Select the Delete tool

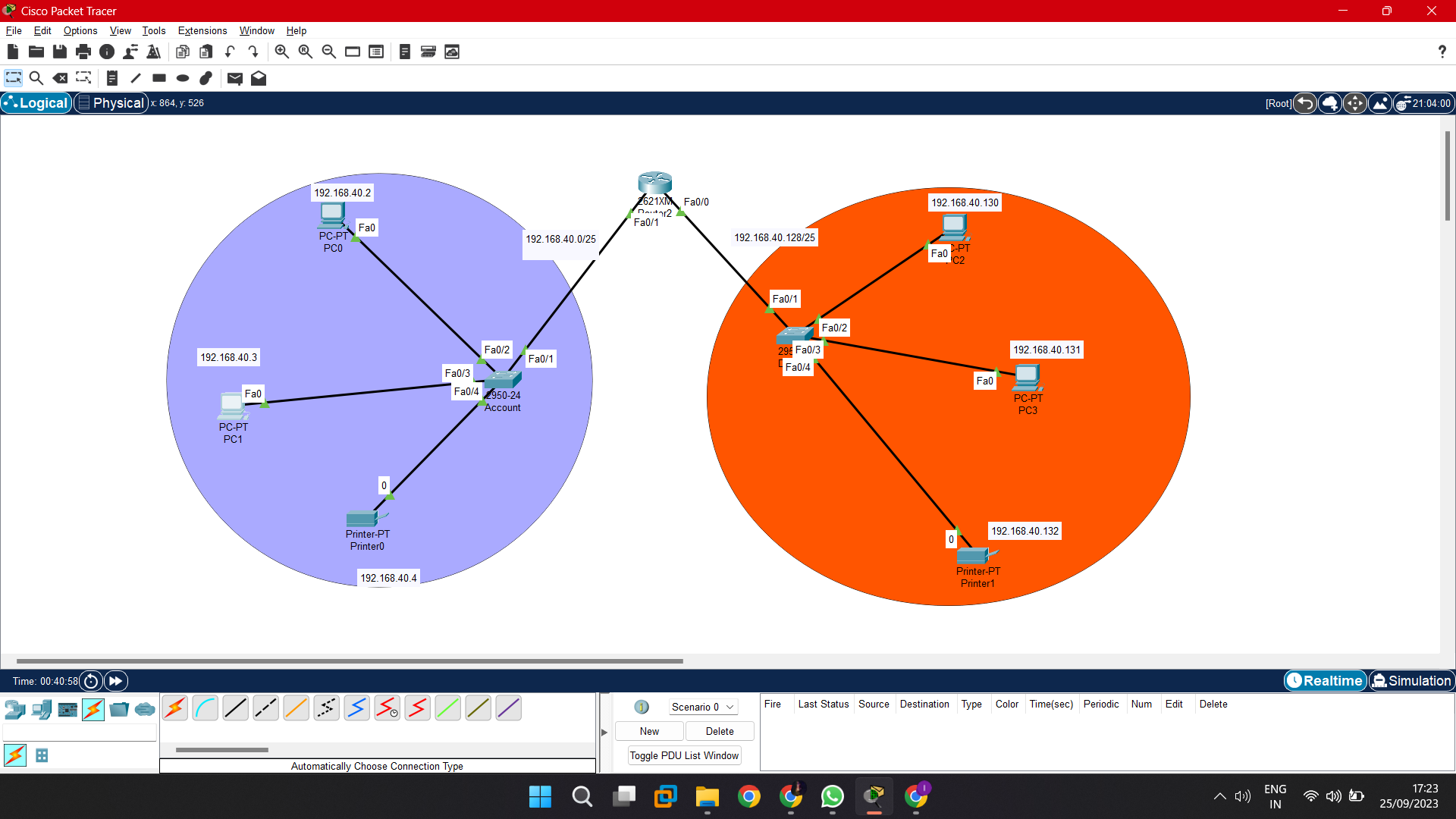60,78
